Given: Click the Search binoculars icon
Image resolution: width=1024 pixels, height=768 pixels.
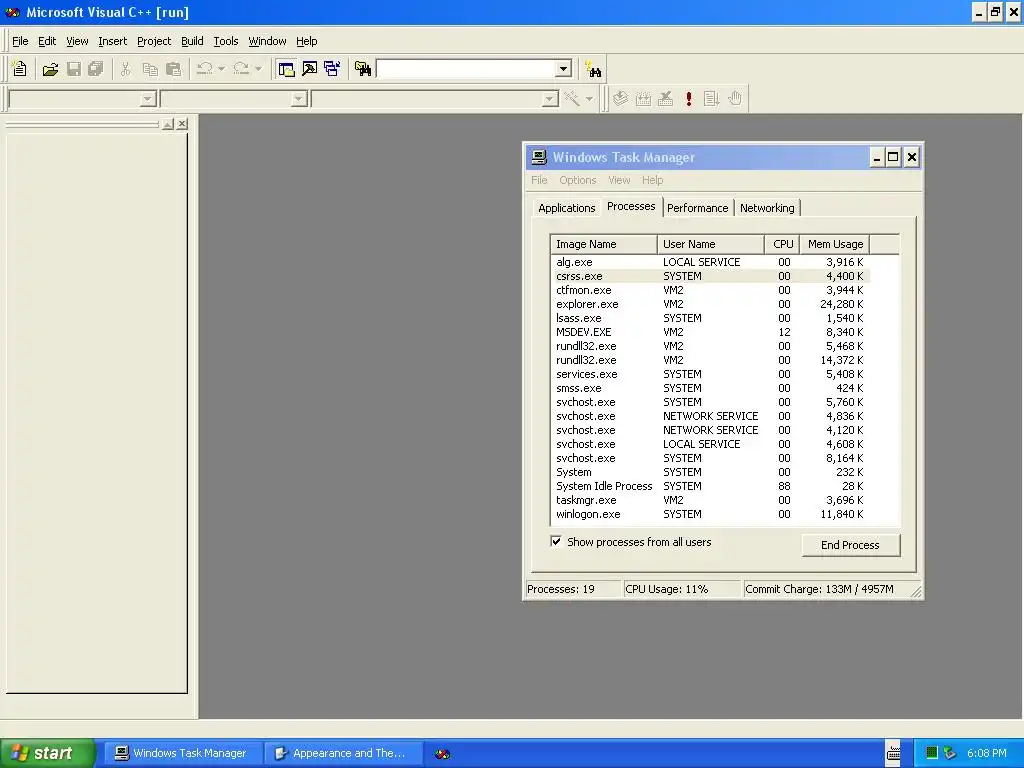Looking at the screenshot, I should click(594, 69).
